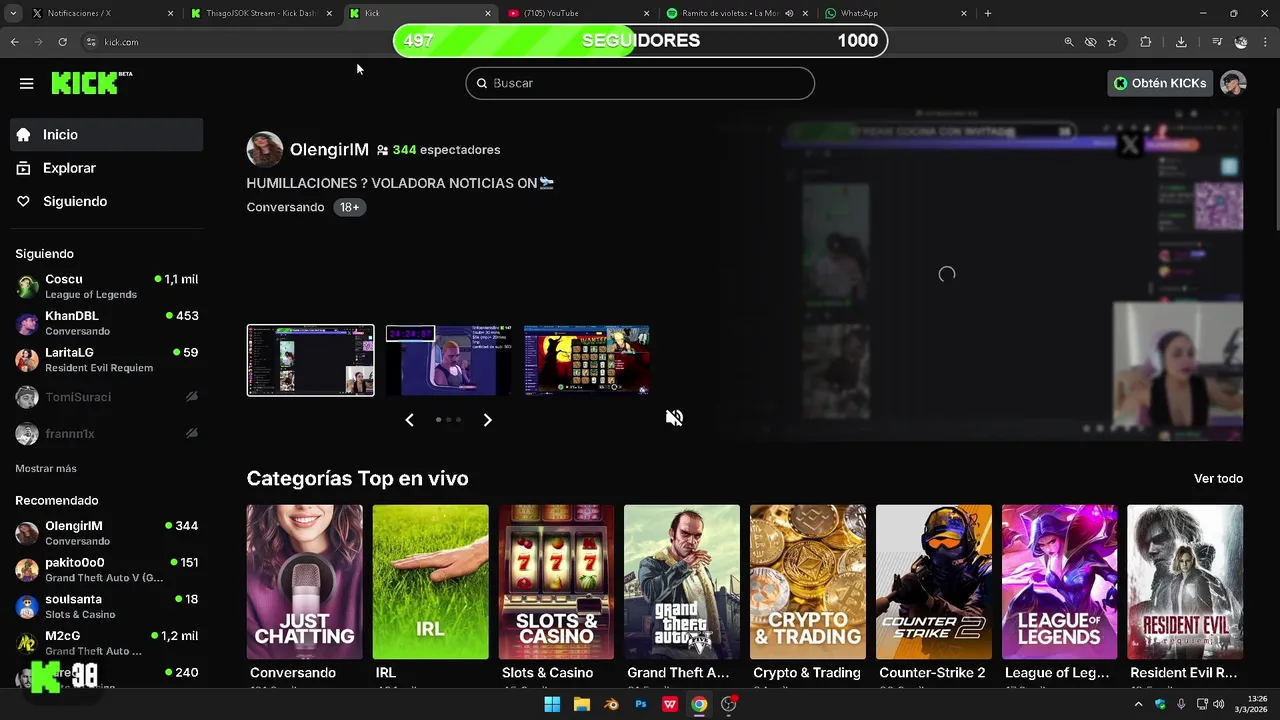This screenshot has width=1280, height=720.
Task: Reload the page with browser refresh
Action: [x=63, y=42]
